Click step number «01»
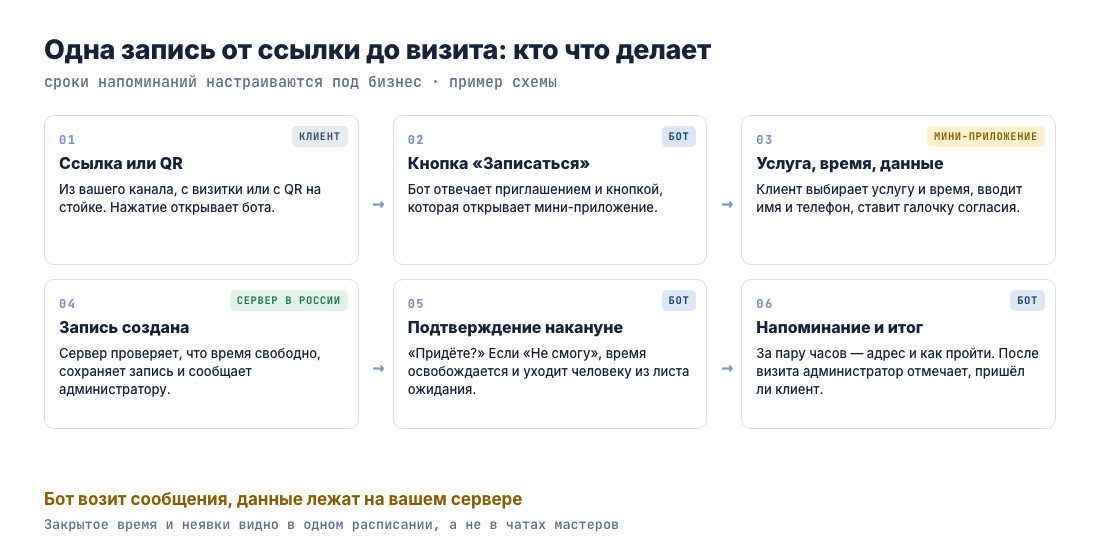 pyautogui.click(x=67, y=140)
